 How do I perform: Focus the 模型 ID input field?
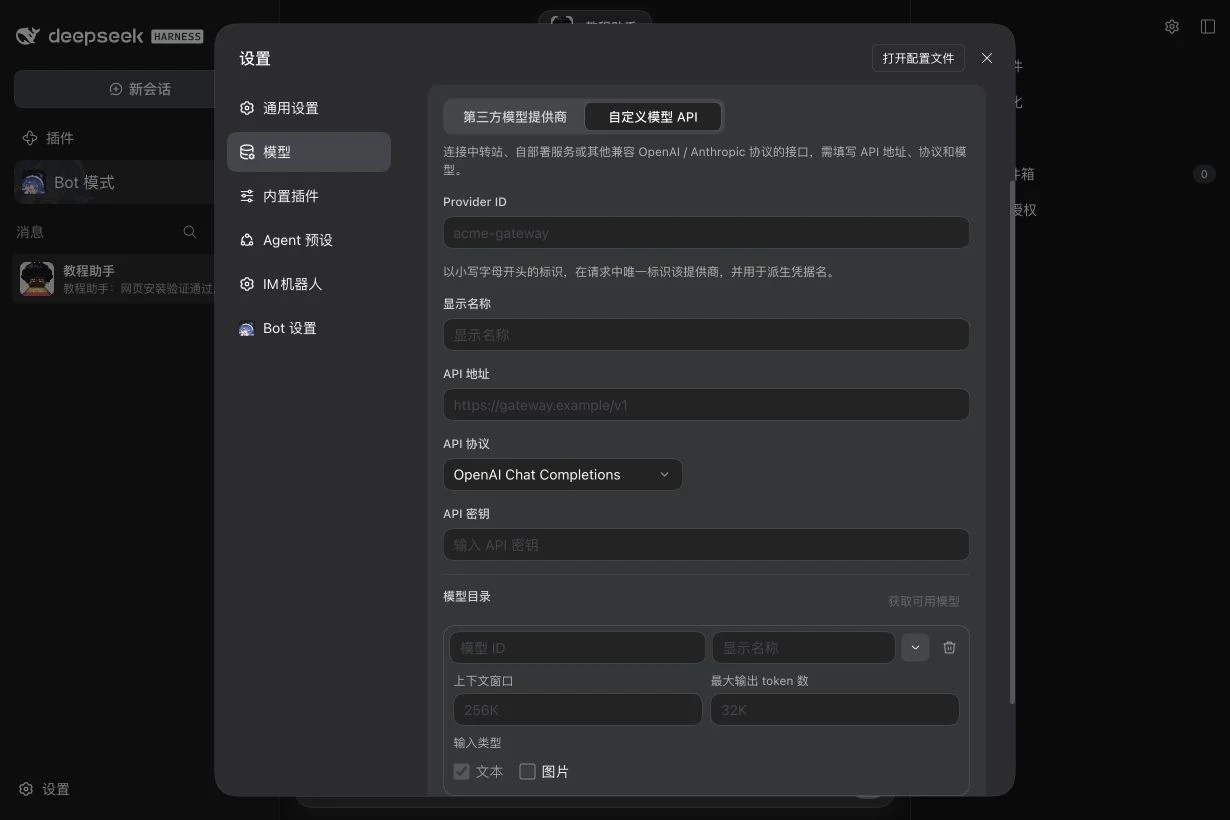[577, 648]
